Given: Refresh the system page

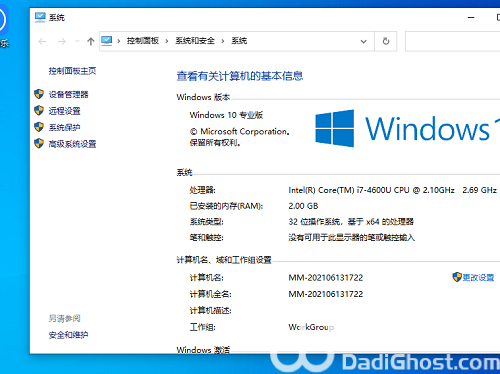Looking at the screenshot, I should (386, 41).
